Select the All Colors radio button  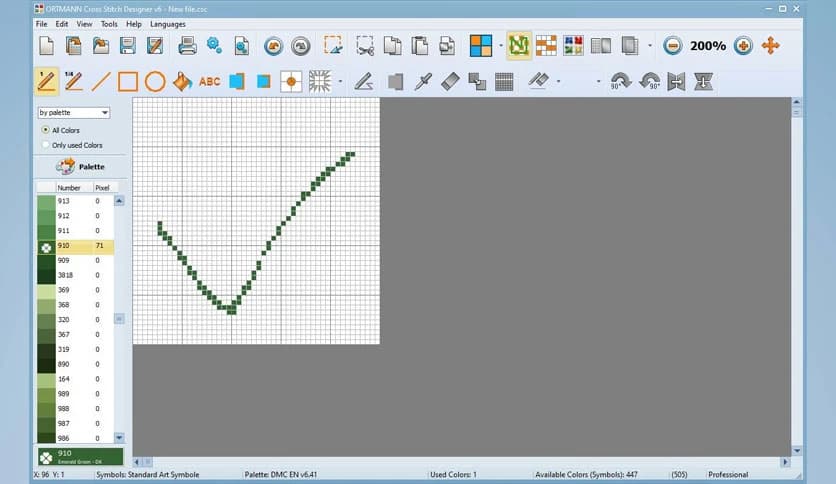point(45,130)
